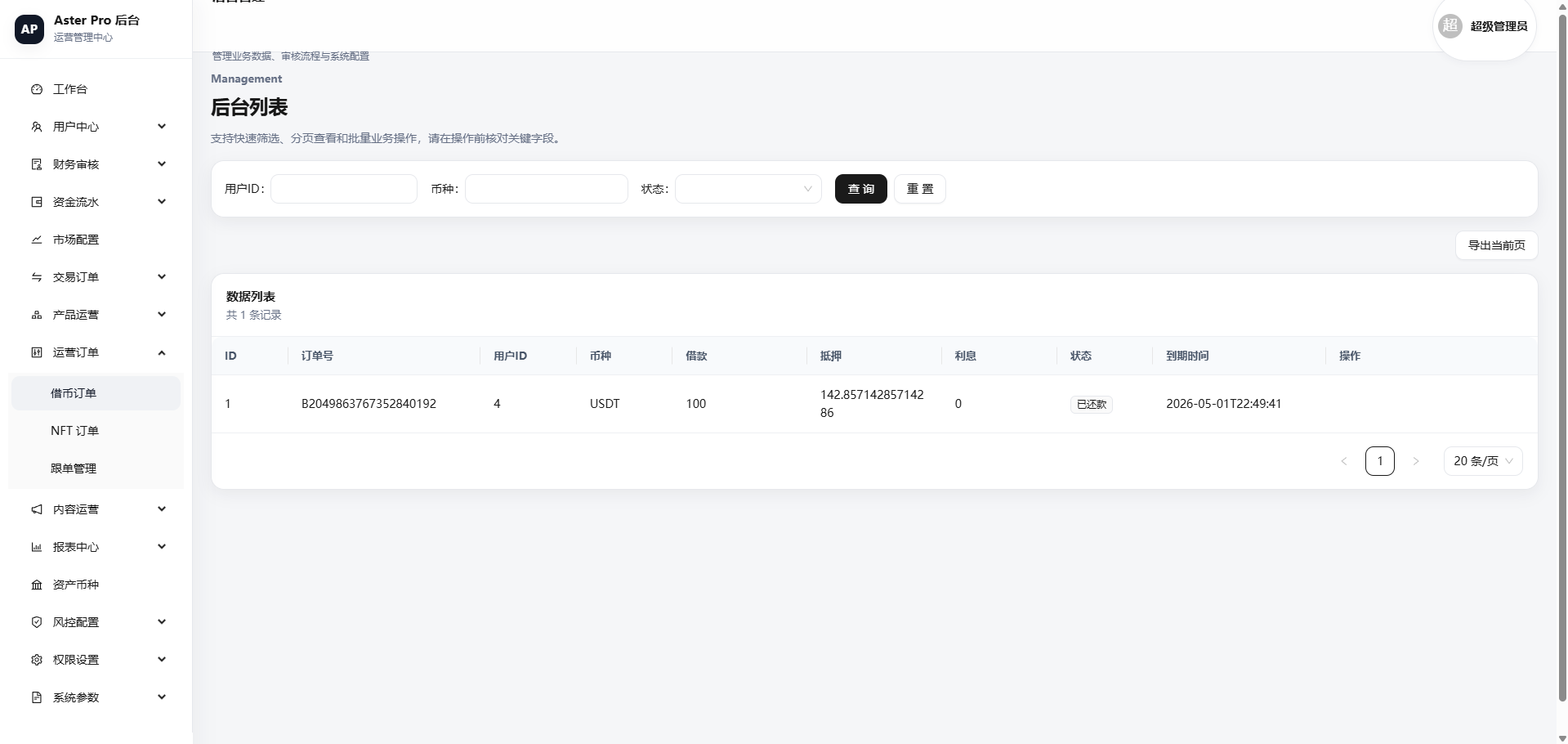Click the 超级管理员 avatar circle
This screenshot has height=744, width=1568.
point(1450,26)
